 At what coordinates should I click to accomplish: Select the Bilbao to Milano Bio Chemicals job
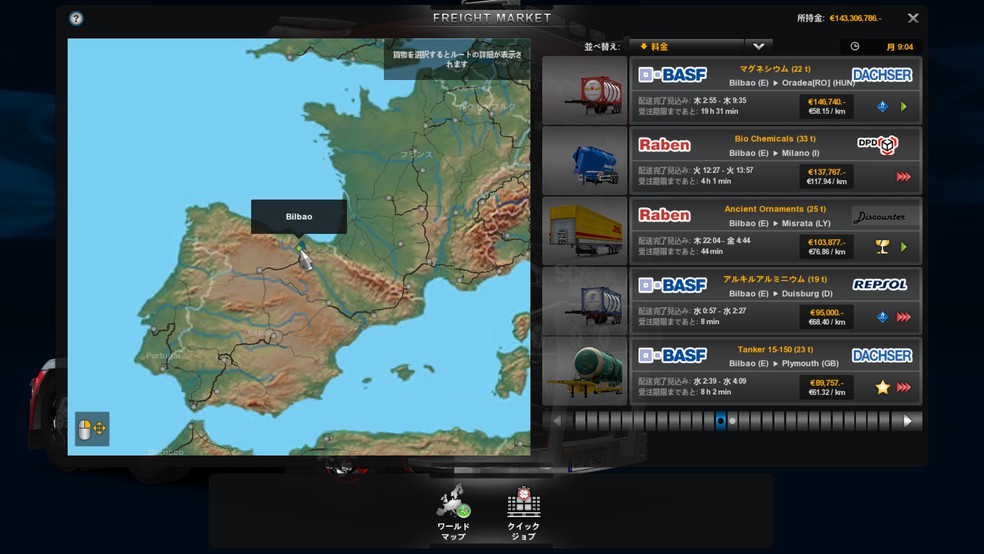[774, 160]
